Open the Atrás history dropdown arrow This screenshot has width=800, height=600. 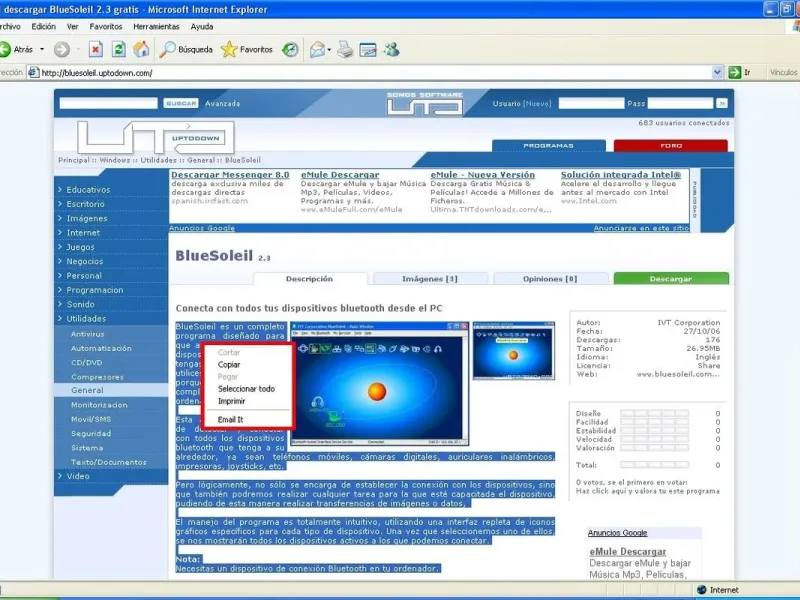(42, 49)
